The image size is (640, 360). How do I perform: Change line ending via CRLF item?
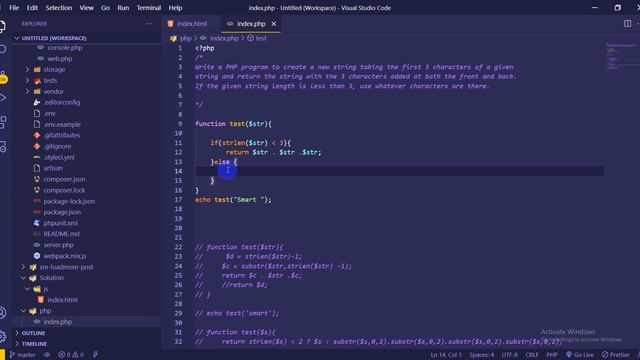532,355
